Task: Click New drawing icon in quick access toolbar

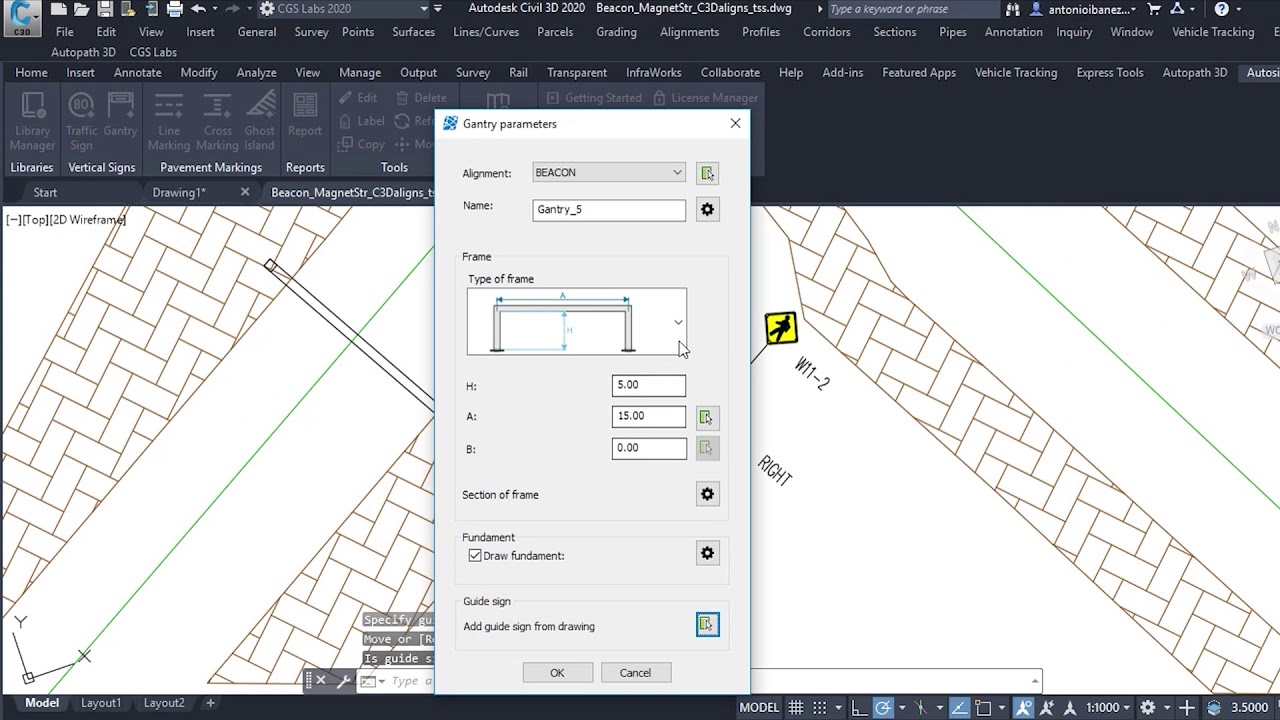Action: point(59,9)
